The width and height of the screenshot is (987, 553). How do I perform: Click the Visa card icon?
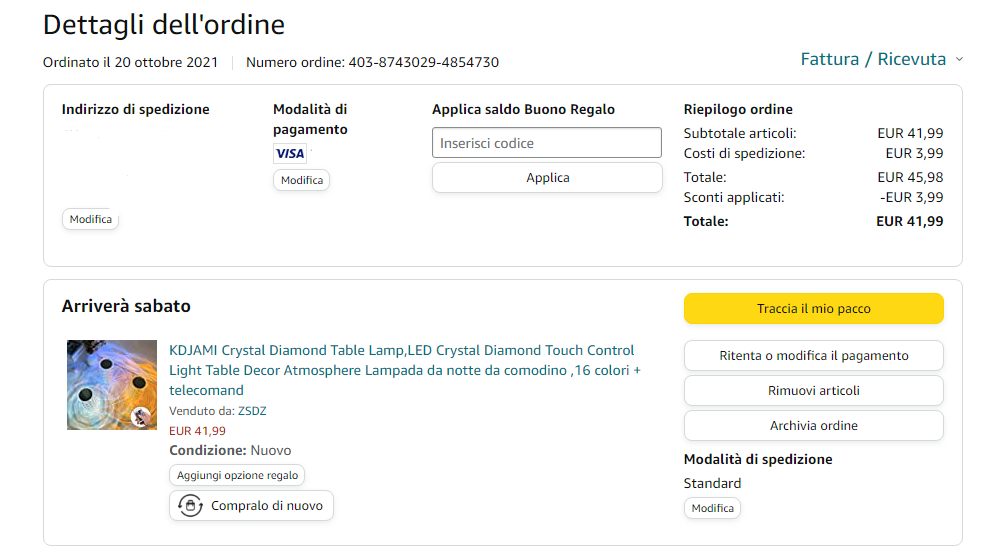[290, 154]
